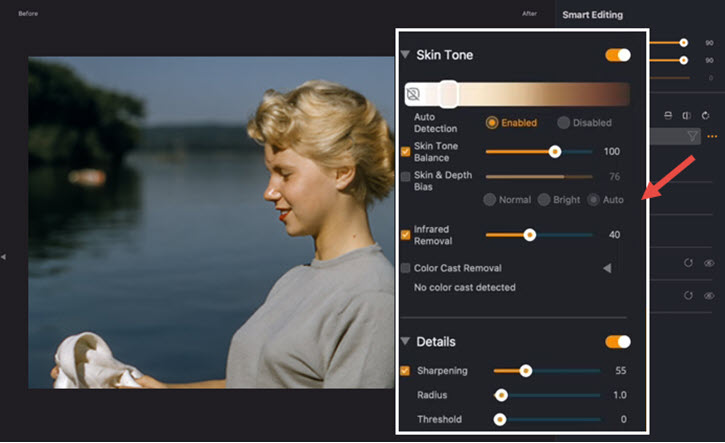Viewport: 725px width, 443px height.
Task: Click the left-pointing arrow at the window edge
Action: 3,257
